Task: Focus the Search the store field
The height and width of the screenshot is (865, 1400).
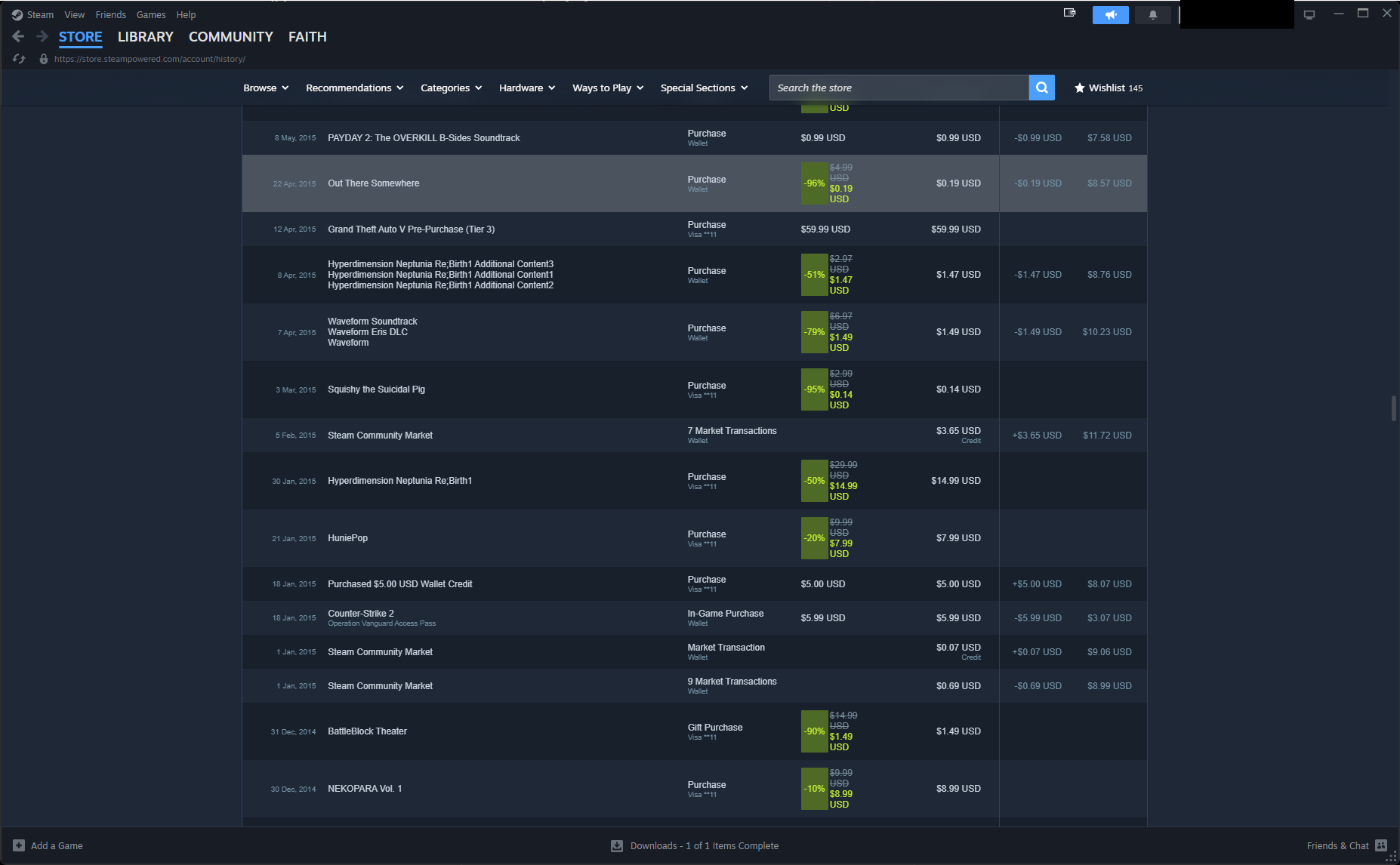Action: point(899,88)
